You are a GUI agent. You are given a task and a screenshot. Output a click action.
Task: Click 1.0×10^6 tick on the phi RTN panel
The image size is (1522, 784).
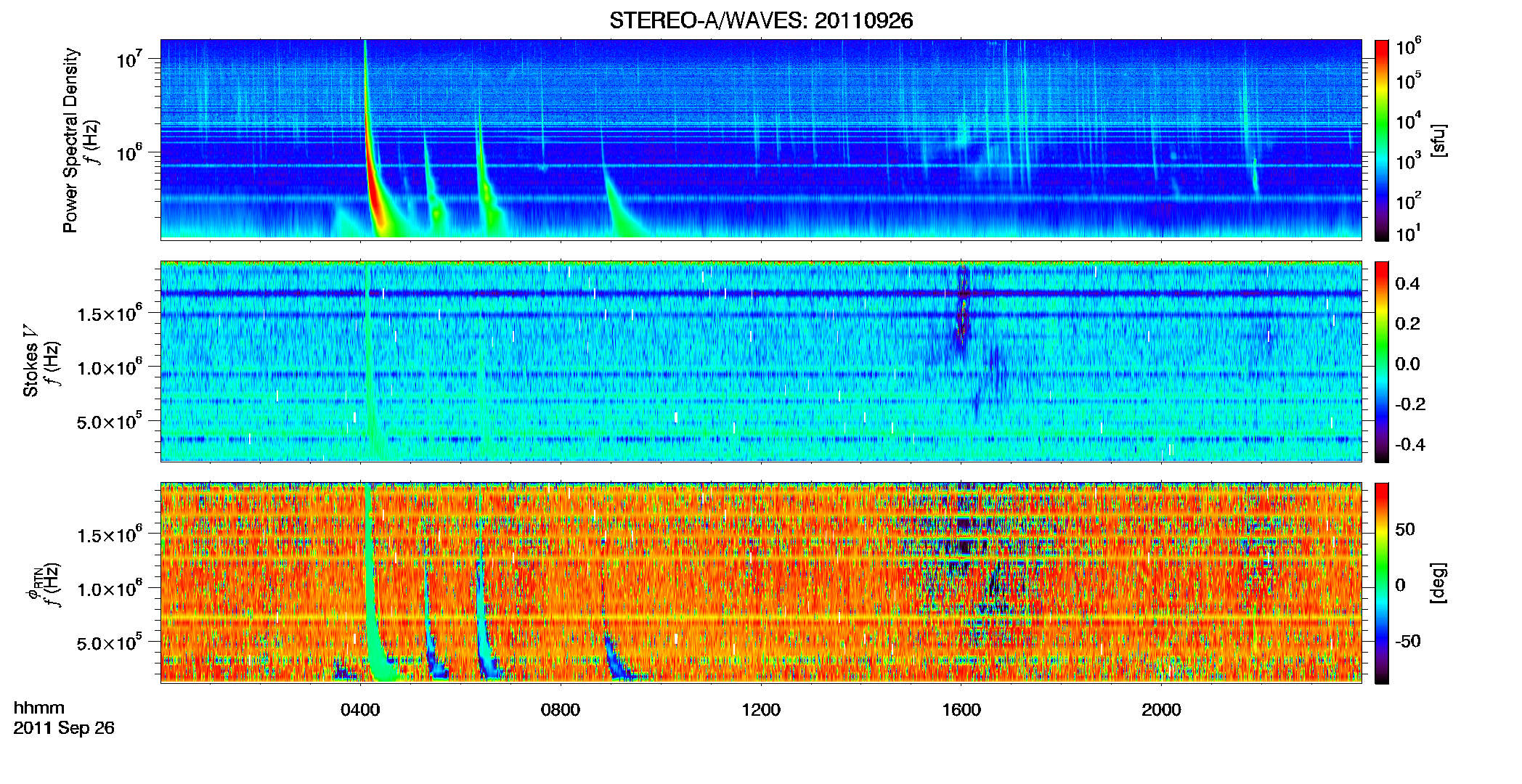click(x=110, y=589)
